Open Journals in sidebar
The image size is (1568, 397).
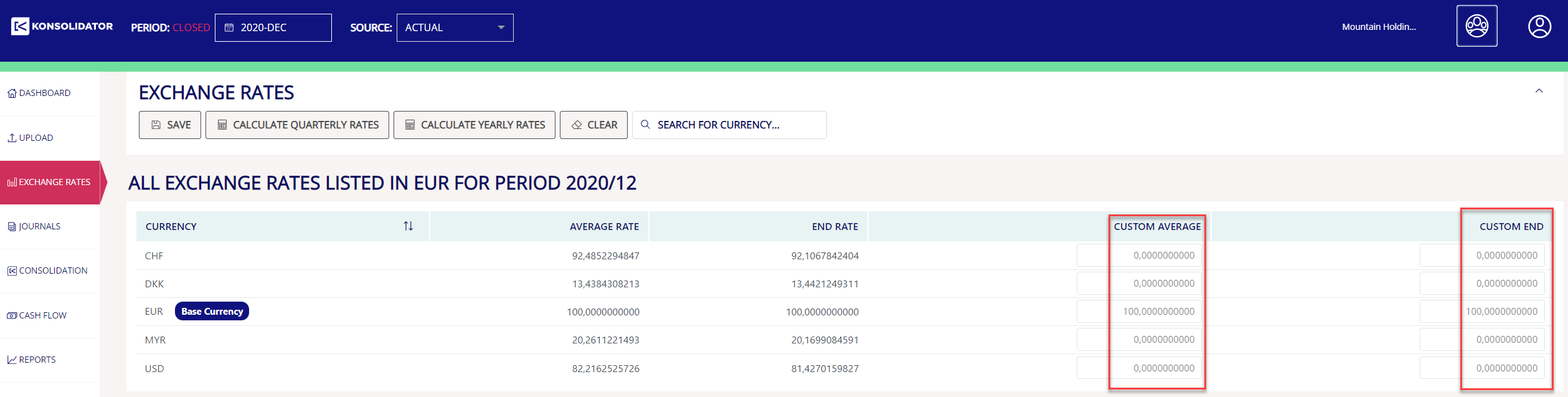point(50,226)
